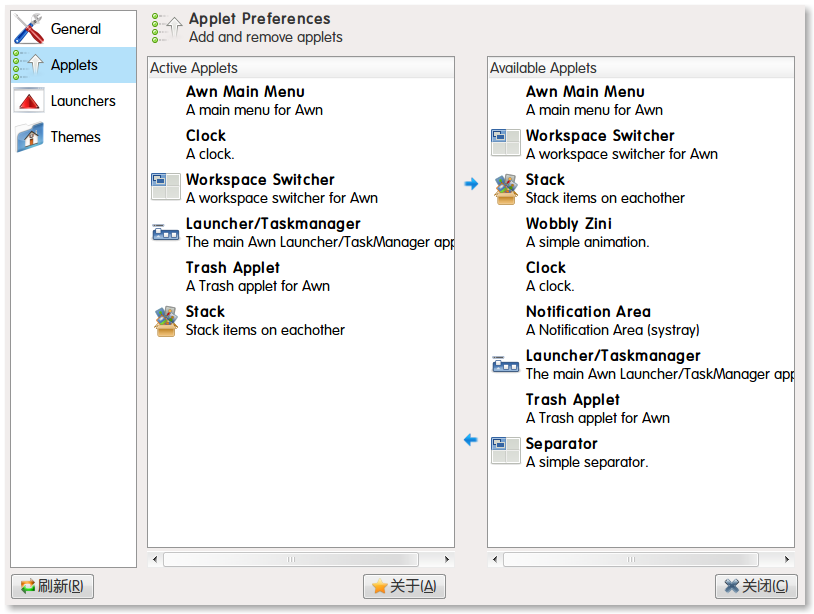The height and width of the screenshot is (614, 814).
Task: Choose Trash Applet in Active Applets
Action: click(301, 277)
